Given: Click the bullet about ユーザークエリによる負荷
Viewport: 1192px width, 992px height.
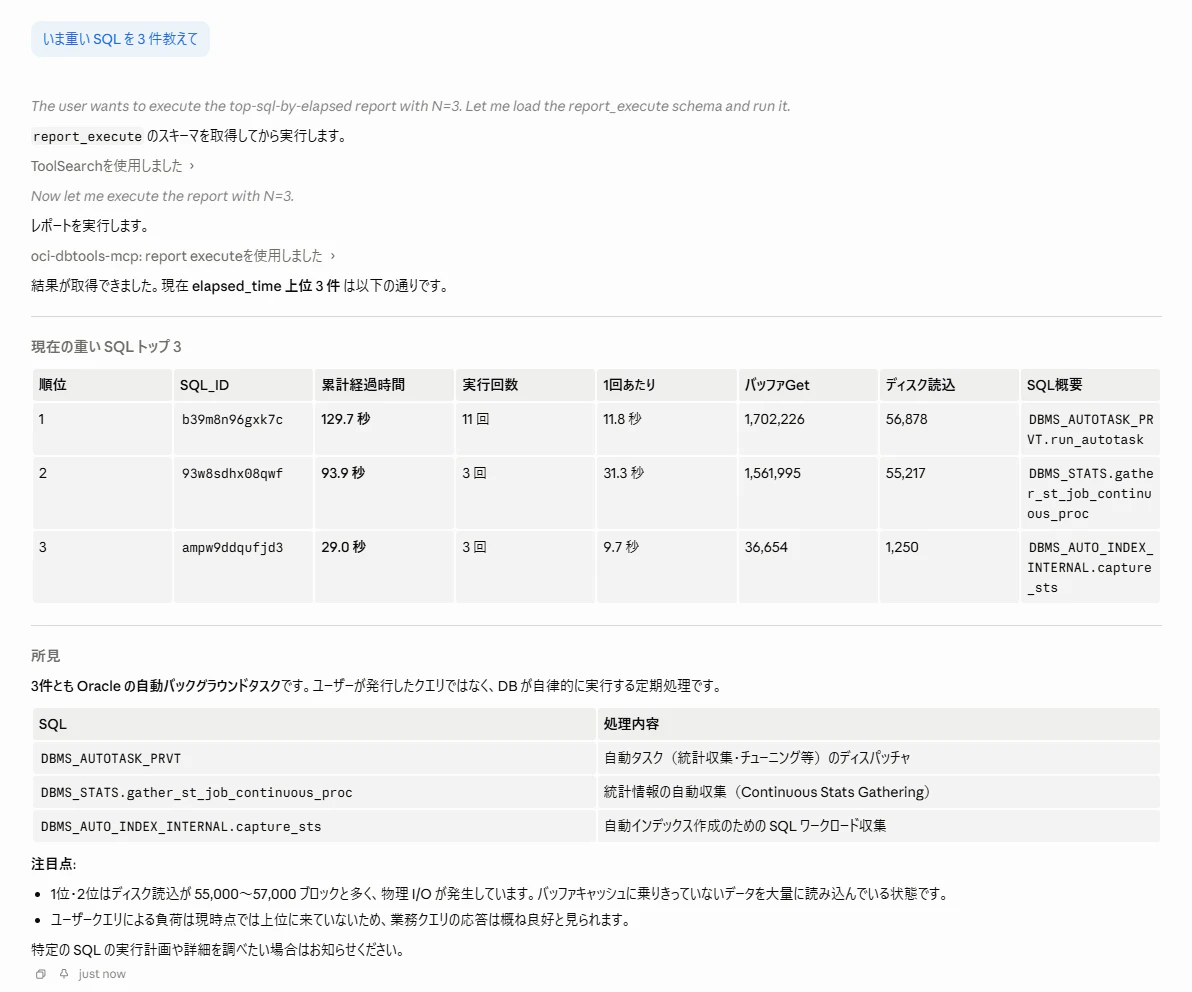Looking at the screenshot, I should pos(342,920).
